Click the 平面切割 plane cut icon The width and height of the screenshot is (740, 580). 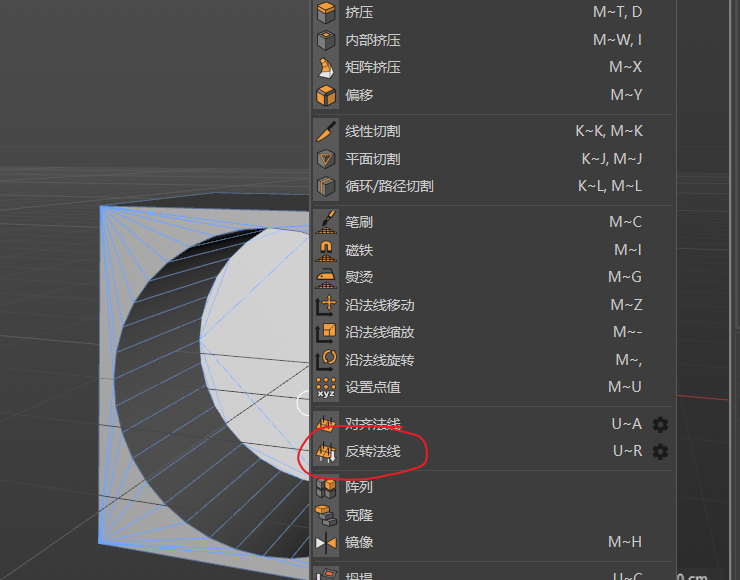(x=327, y=159)
